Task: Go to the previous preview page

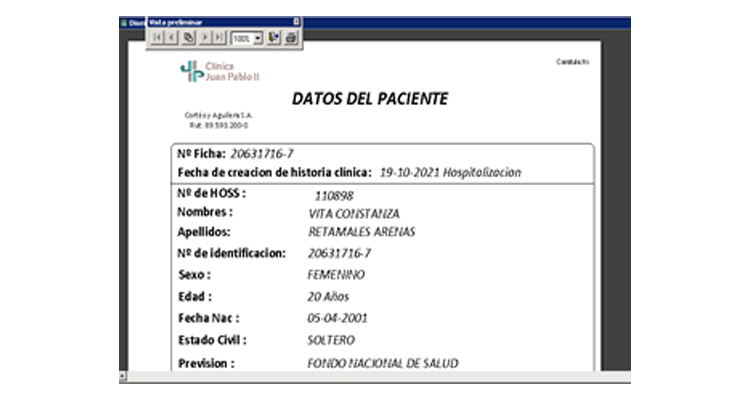Action: pos(171,38)
